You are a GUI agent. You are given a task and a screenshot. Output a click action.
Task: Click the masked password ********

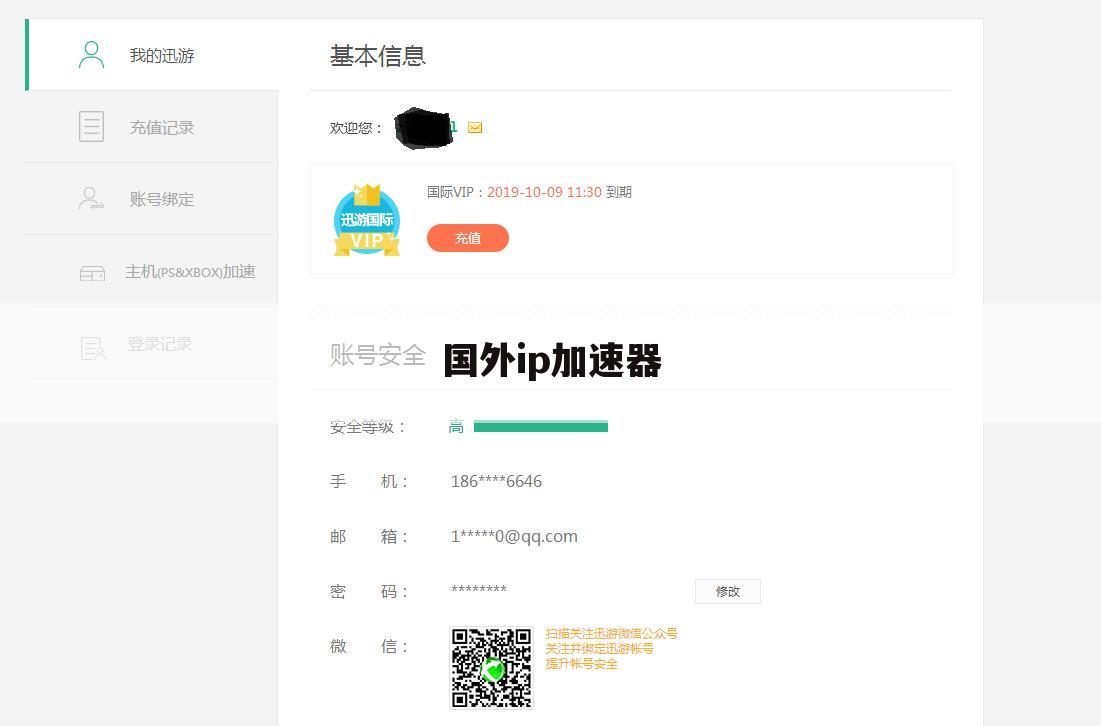(x=479, y=589)
